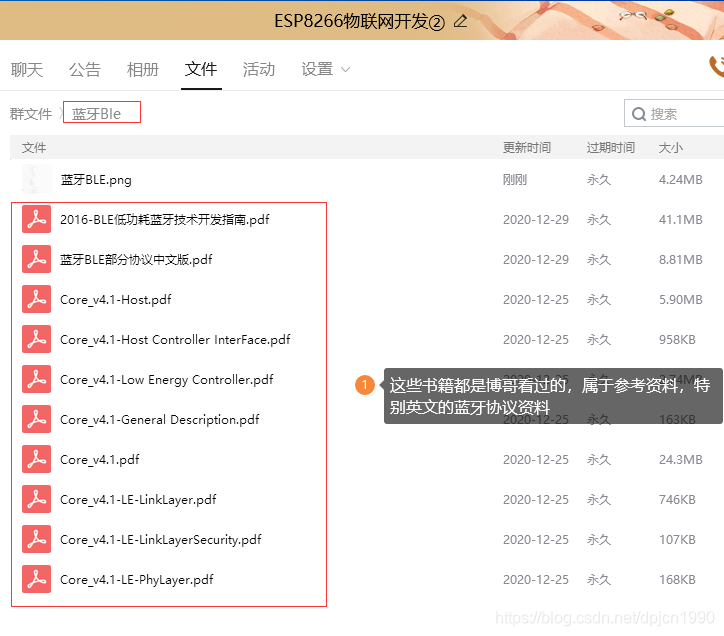Click the 24.3MB size value
Viewport: 724px width, 636px height.
pyautogui.click(x=681, y=460)
